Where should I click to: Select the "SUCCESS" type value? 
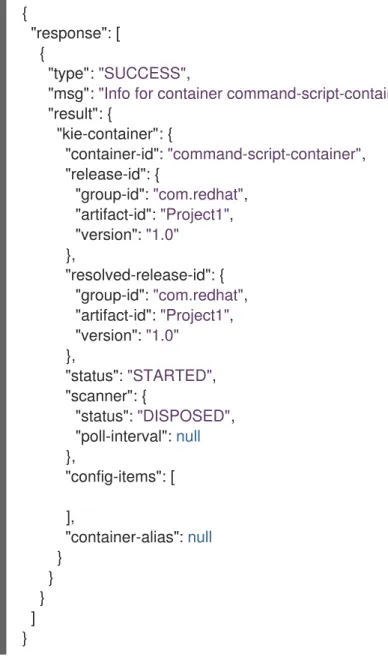[x=141, y=74]
